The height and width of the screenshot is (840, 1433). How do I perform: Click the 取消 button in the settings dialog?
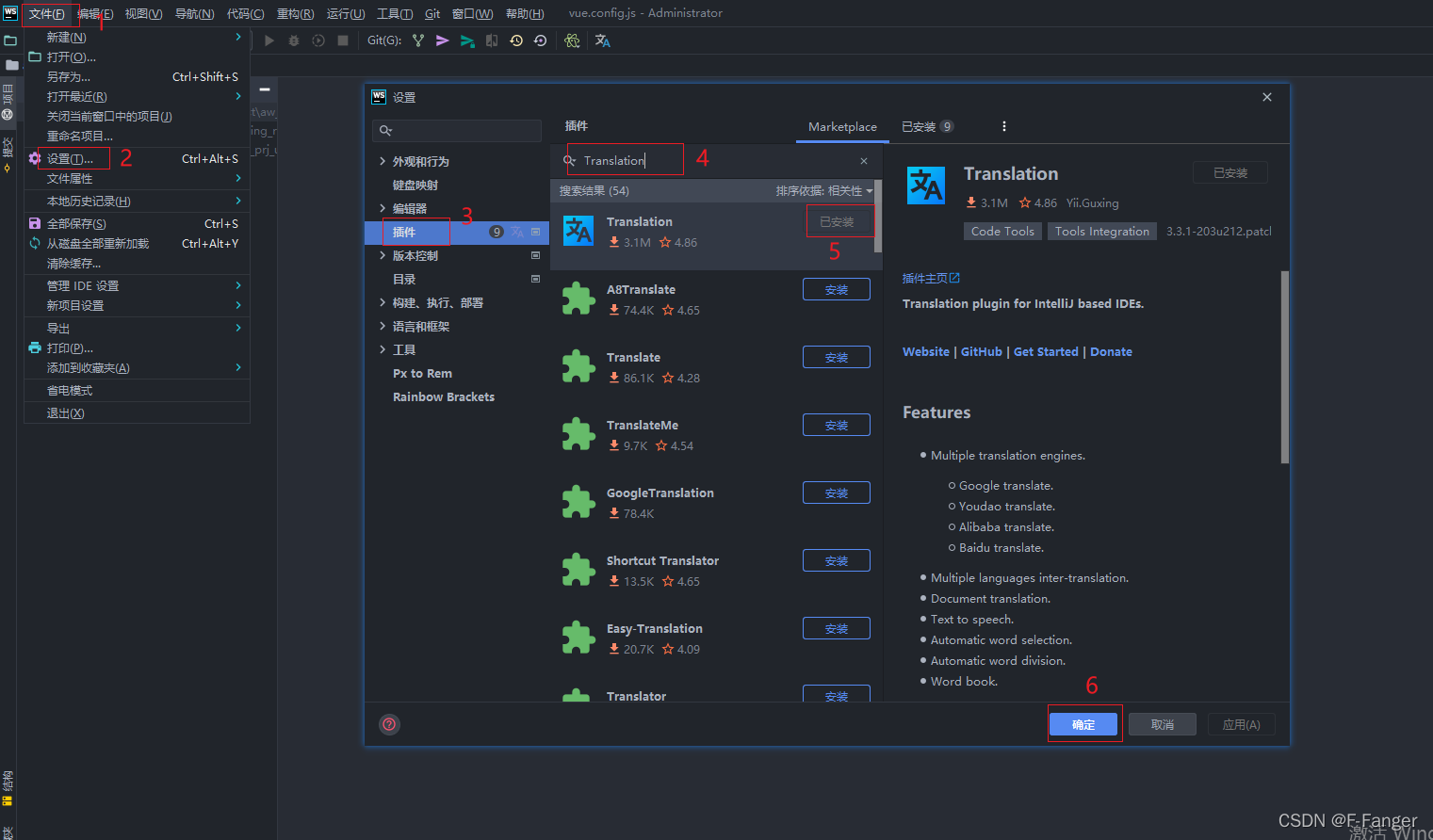point(1163,724)
